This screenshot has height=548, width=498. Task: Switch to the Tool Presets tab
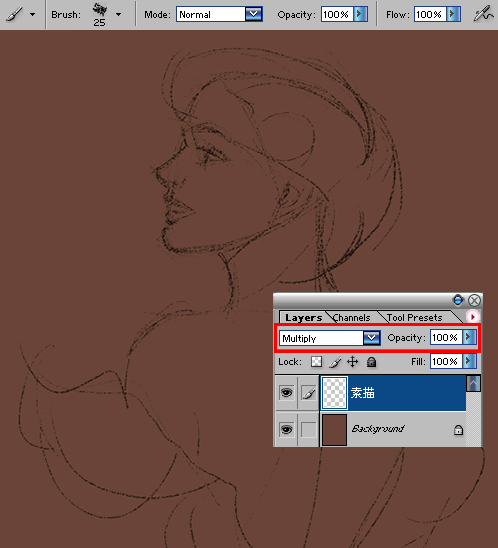[x=415, y=318]
